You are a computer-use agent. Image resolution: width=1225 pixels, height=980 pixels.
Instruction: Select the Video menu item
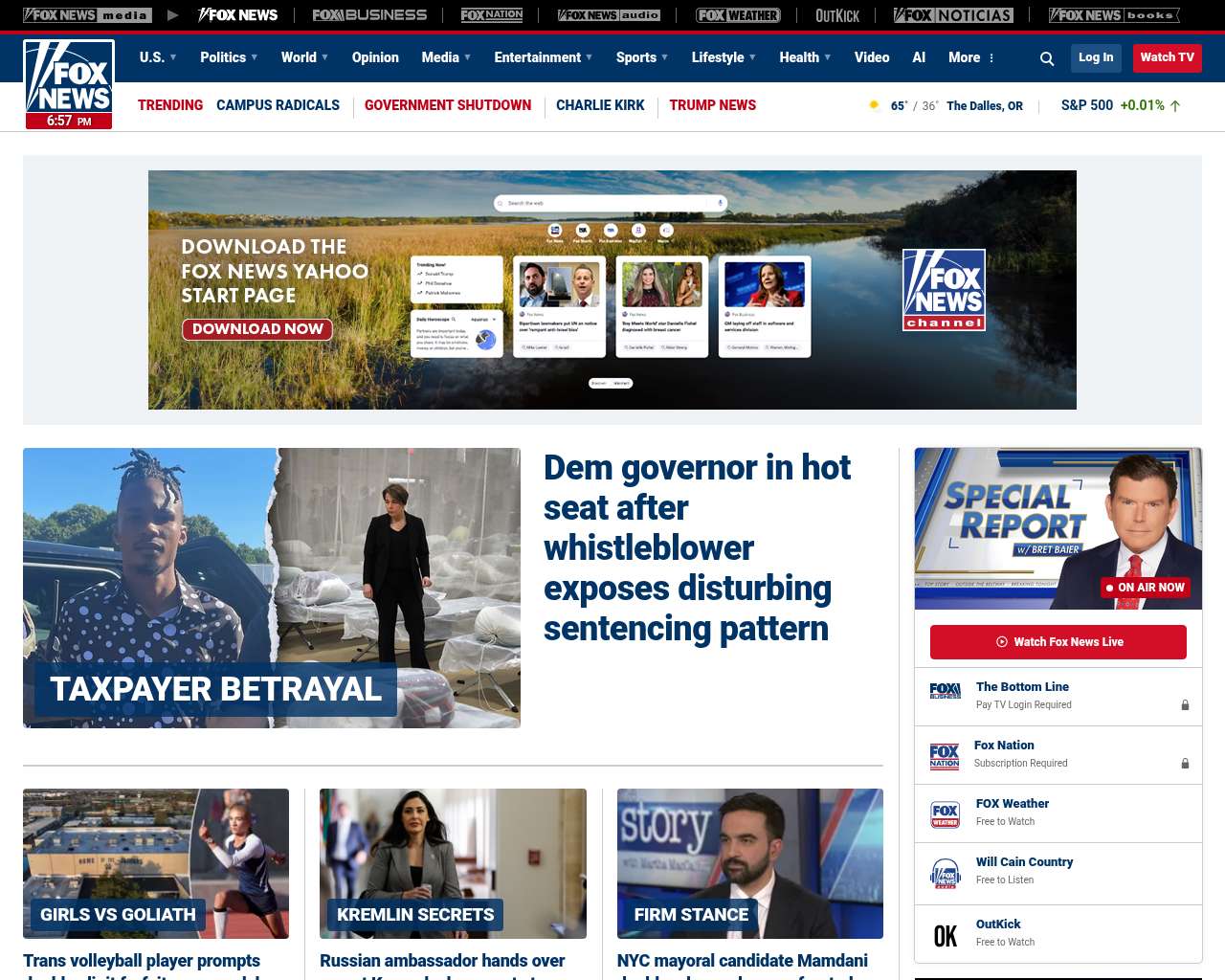click(872, 57)
